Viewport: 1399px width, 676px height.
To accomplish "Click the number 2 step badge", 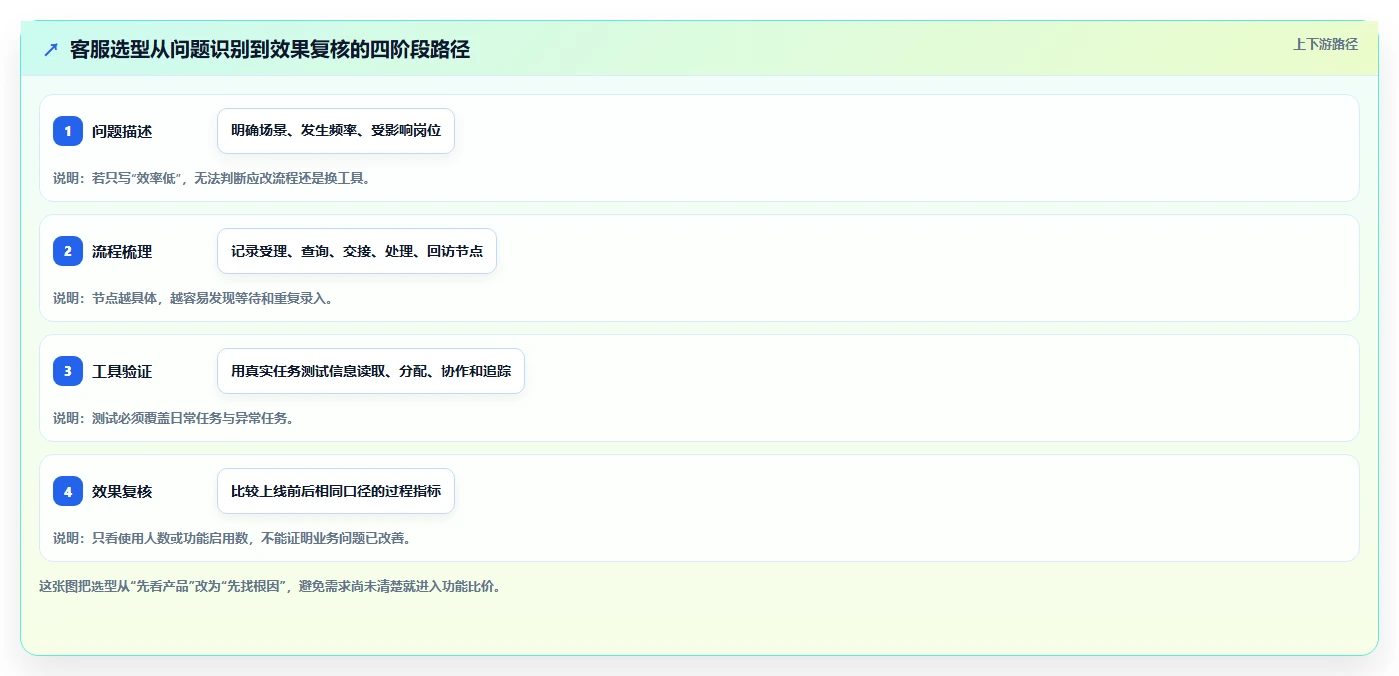I will (68, 251).
